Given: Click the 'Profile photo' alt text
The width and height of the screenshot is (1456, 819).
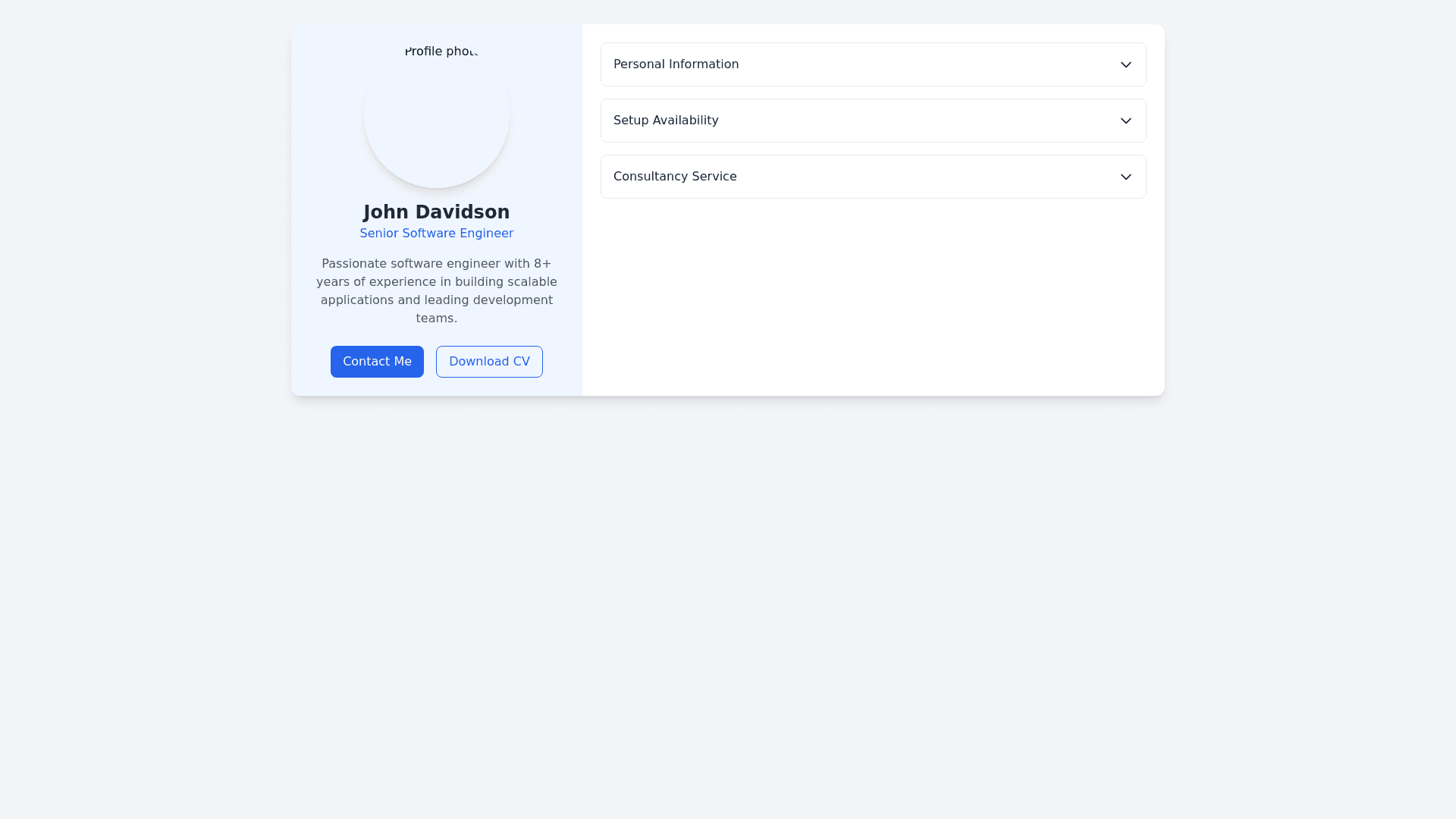Looking at the screenshot, I should tap(441, 52).
